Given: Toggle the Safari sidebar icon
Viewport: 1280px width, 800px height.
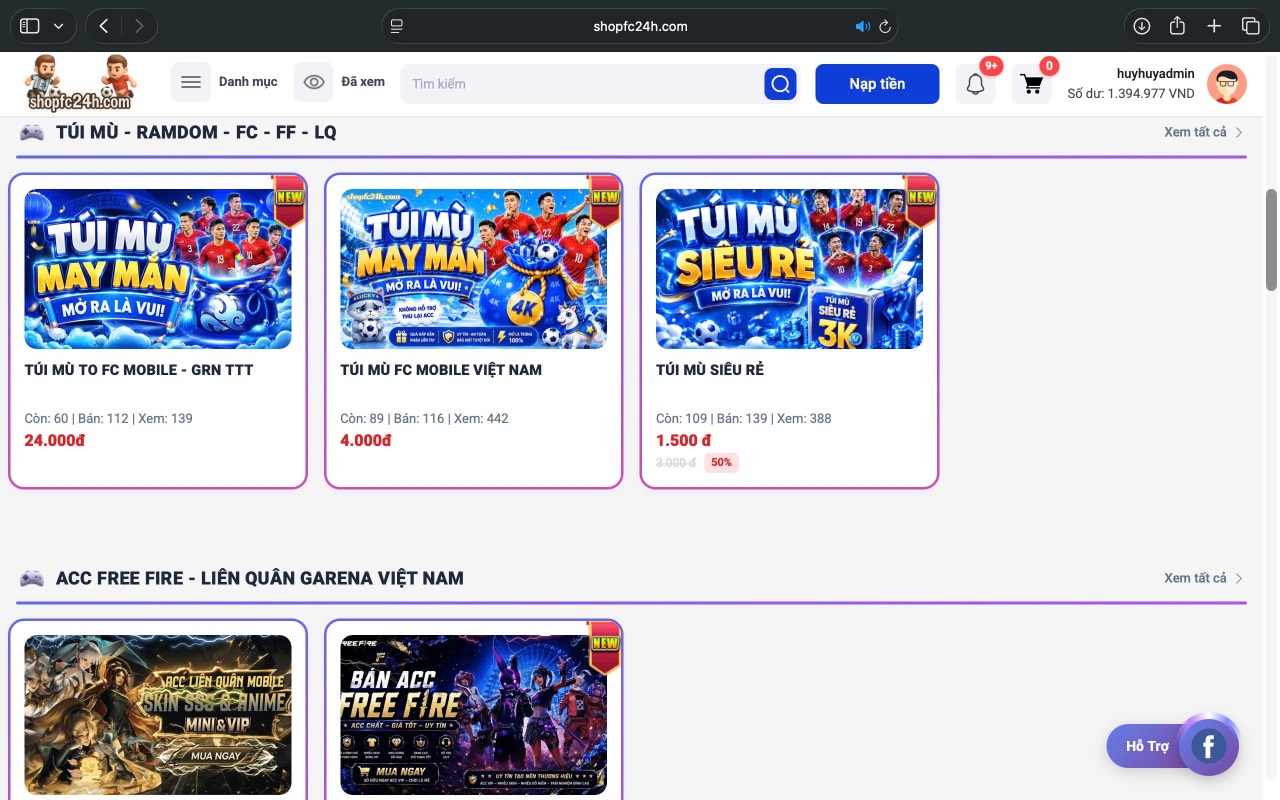Looking at the screenshot, I should pos(30,26).
